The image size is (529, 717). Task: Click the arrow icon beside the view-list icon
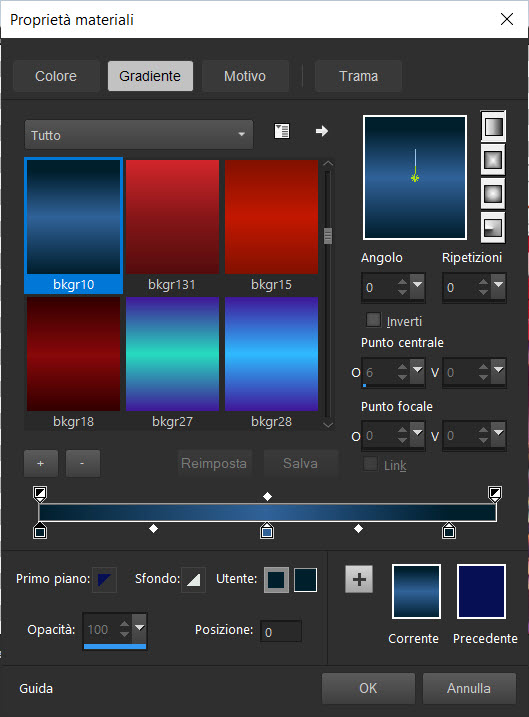coord(322,131)
